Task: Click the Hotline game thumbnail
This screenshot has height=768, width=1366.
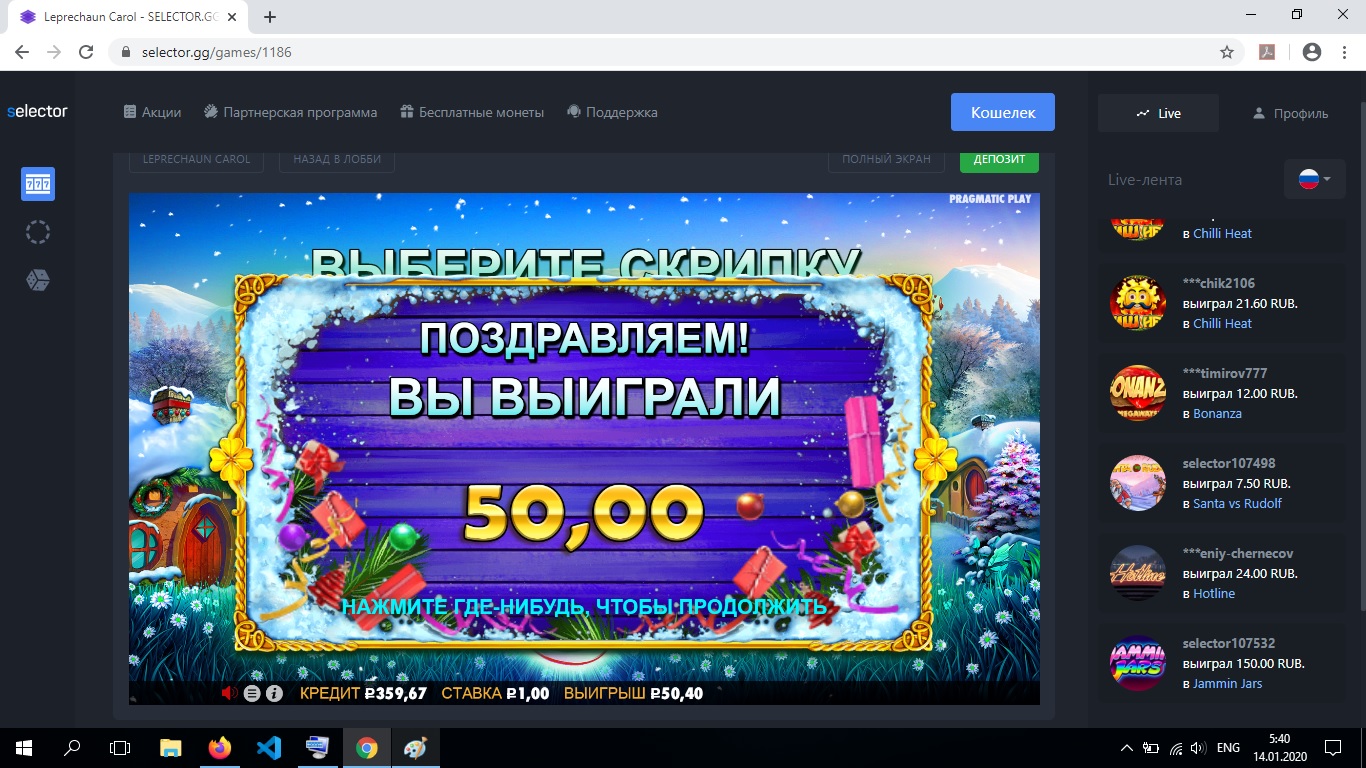Action: (x=1138, y=573)
